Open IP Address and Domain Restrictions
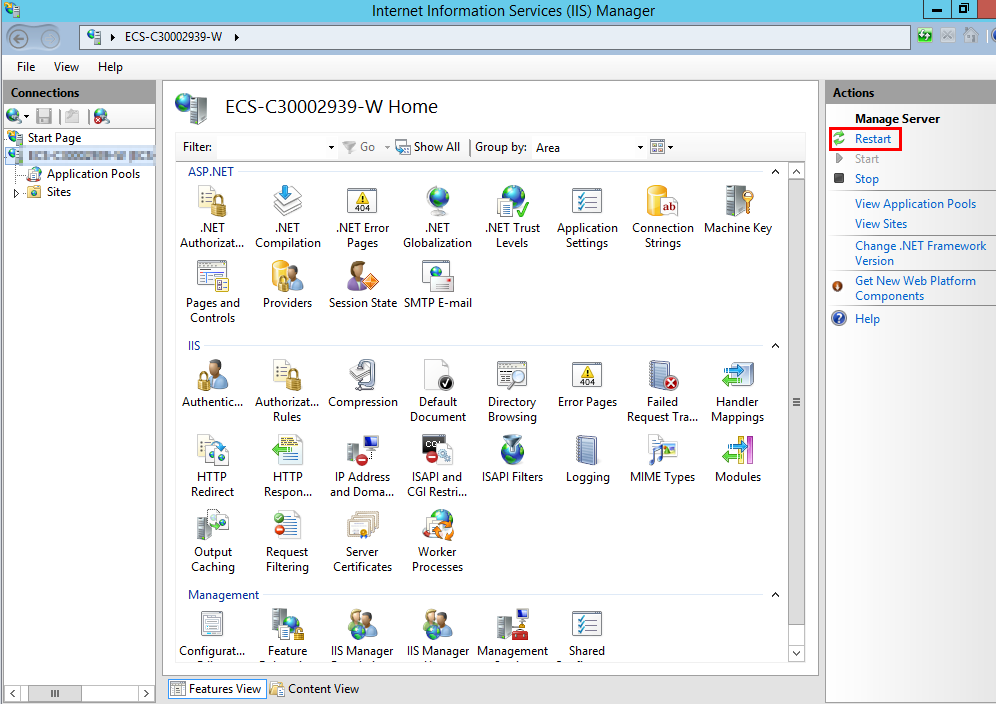 (362, 466)
